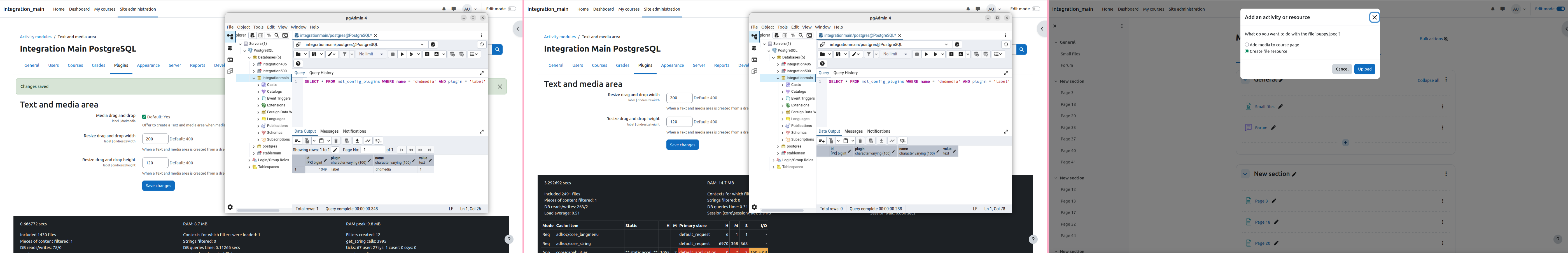Click Save changes on left Moodle screen
The height and width of the screenshot is (253, 1568).
tap(158, 186)
